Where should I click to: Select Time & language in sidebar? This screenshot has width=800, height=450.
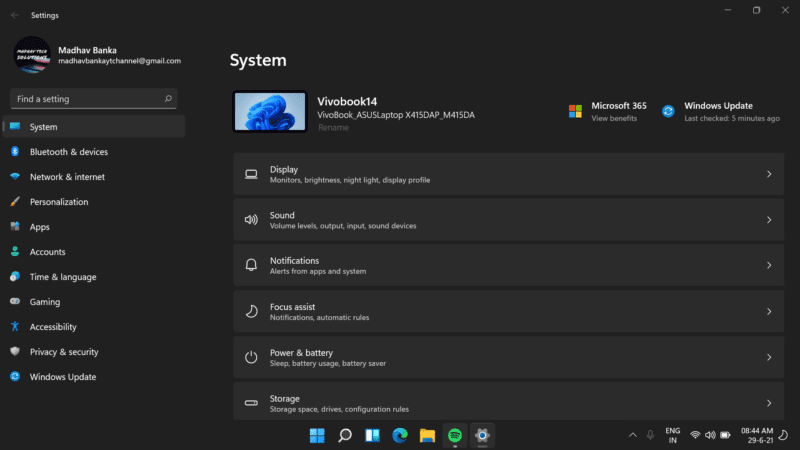pos(63,277)
